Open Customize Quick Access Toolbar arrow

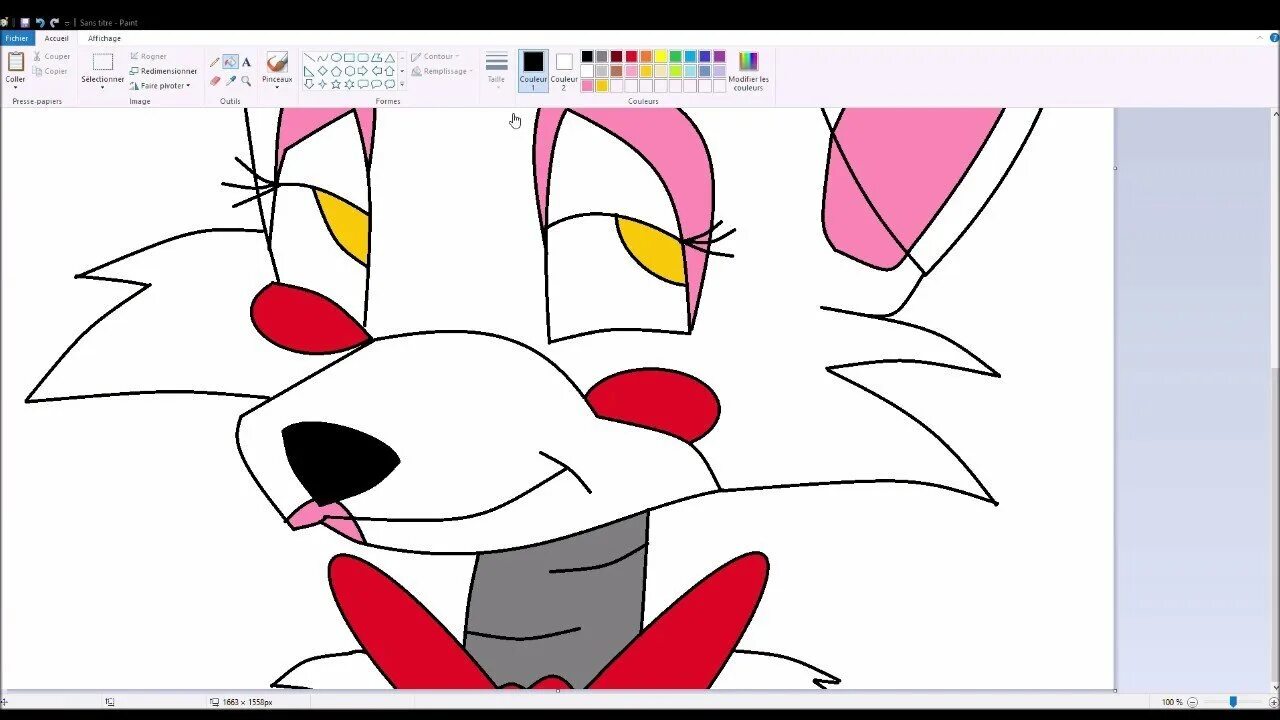click(x=67, y=23)
